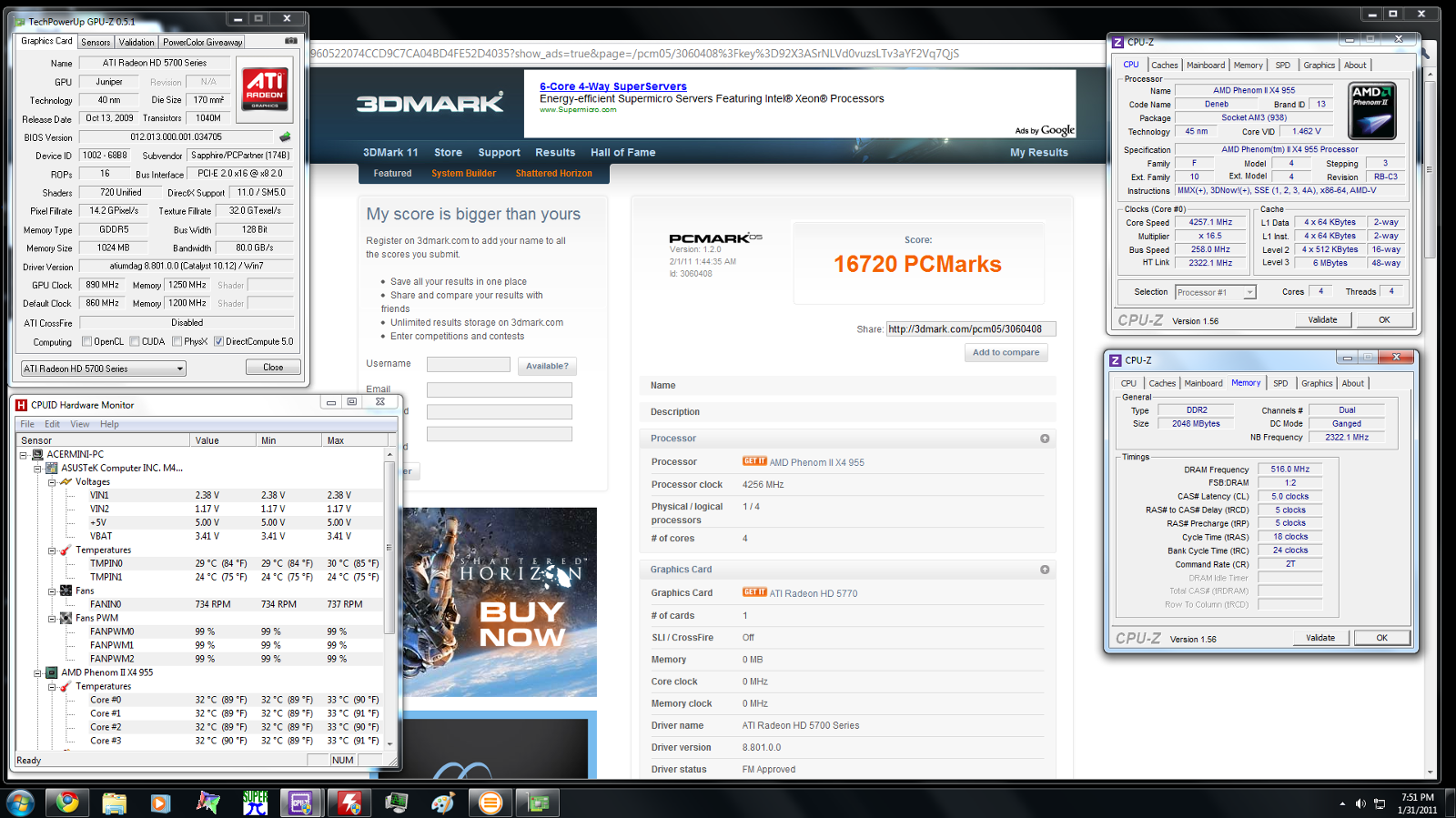1456x818 pixels.
Task: Open the SPD tab in the lower CPU-Z window
Action: (1280, 384)
